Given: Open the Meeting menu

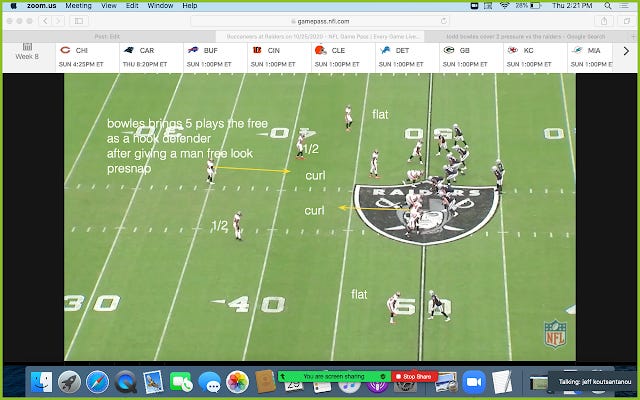Looking at the screenshot, I should (x=78, y=6).
